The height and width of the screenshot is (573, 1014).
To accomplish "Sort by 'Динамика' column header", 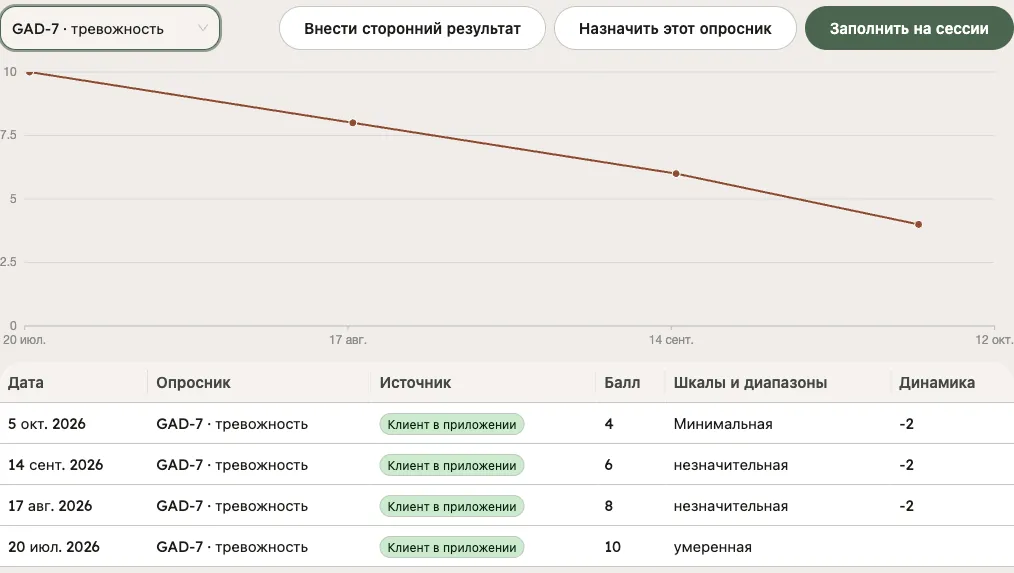I will tap(937, 383).
